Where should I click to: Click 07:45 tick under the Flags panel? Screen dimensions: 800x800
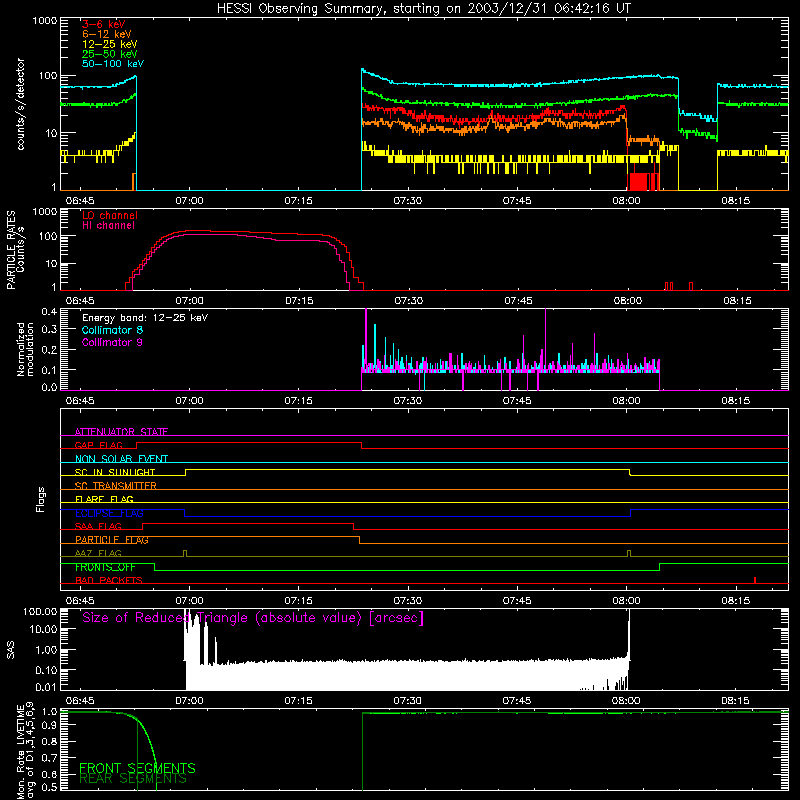coord(517,601)
